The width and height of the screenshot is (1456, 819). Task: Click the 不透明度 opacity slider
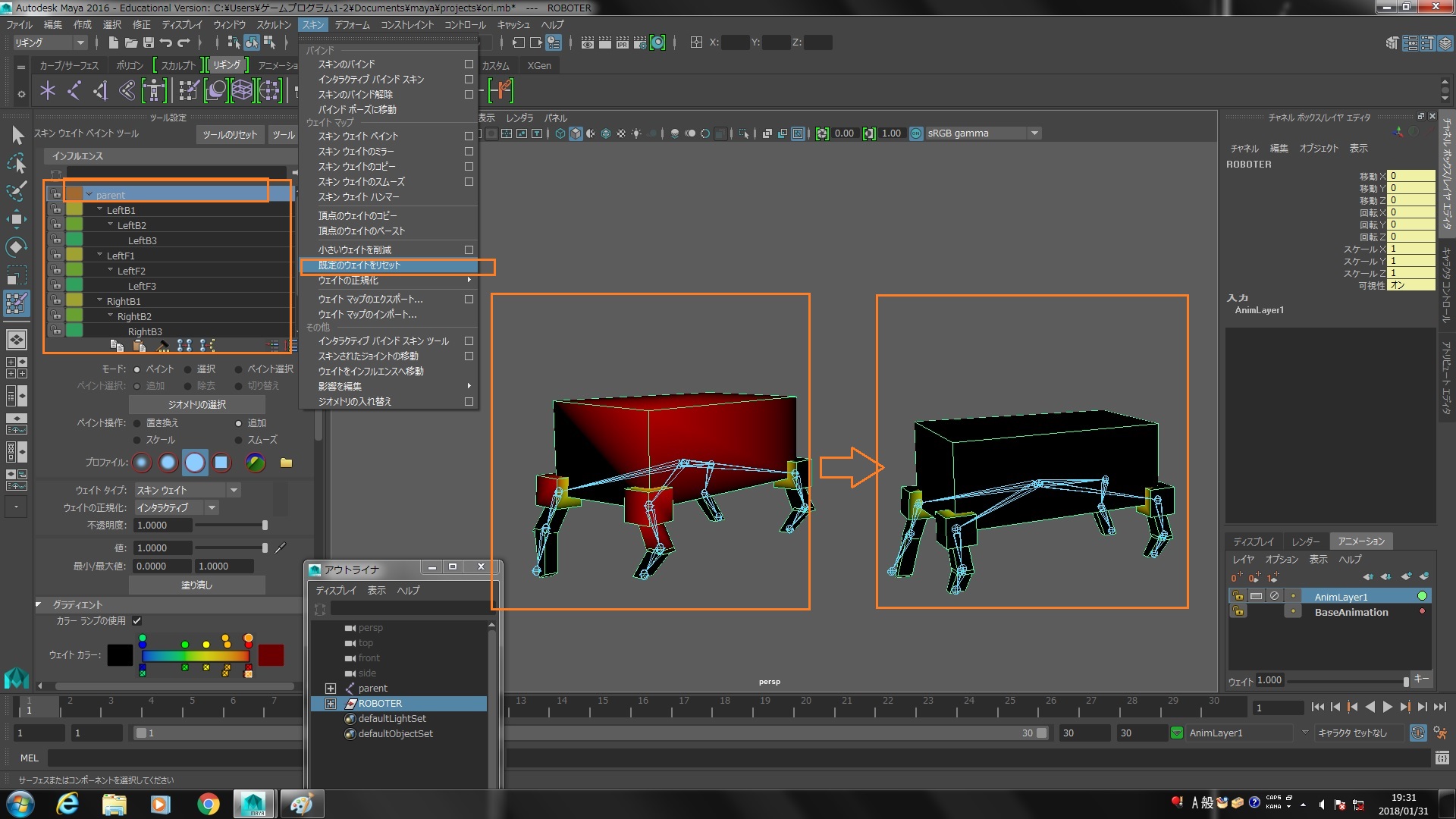click(x=230, y=526)
